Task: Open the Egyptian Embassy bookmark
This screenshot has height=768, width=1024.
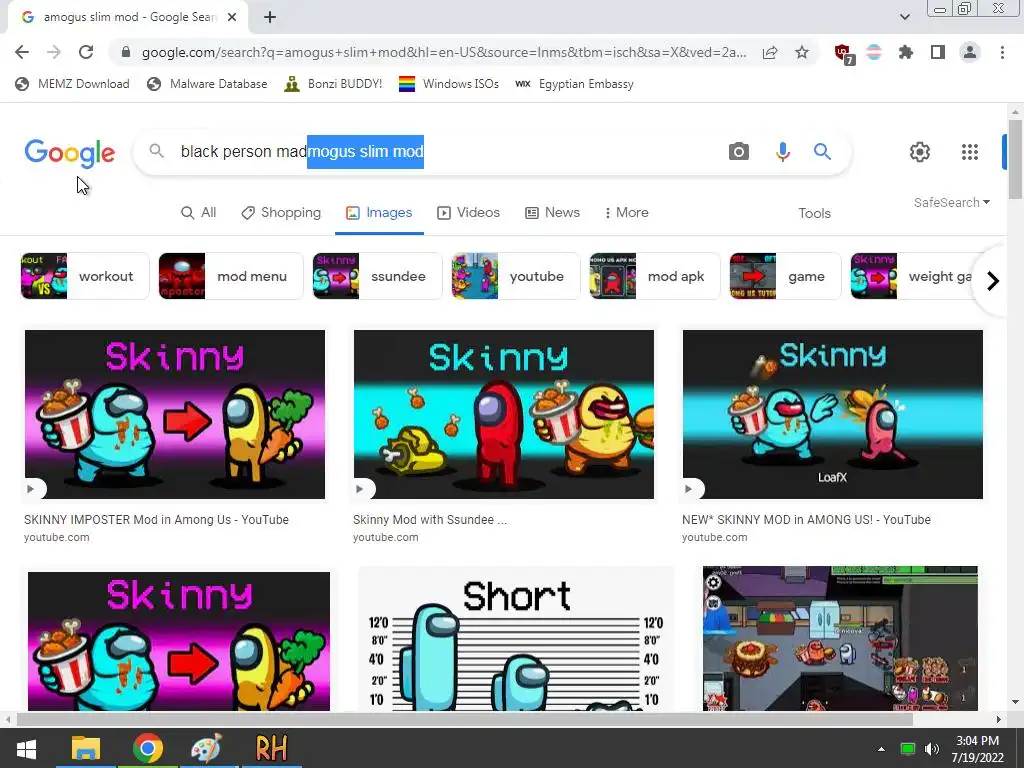Action: (x=575, y=84)
